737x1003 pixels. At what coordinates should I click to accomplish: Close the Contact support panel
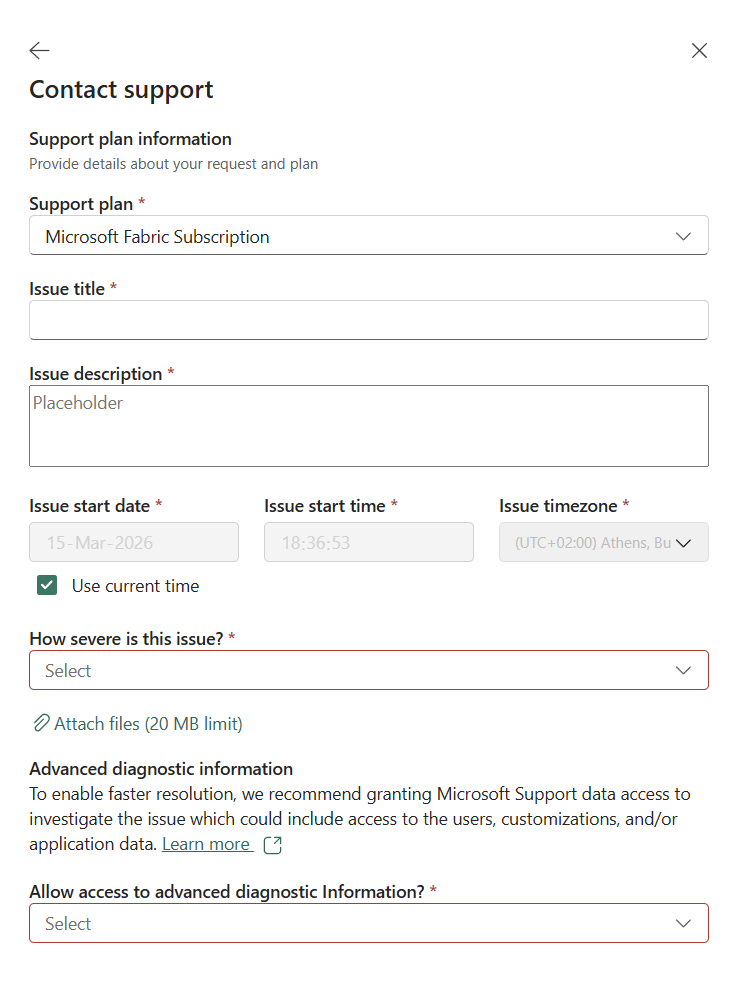point(699,50)
